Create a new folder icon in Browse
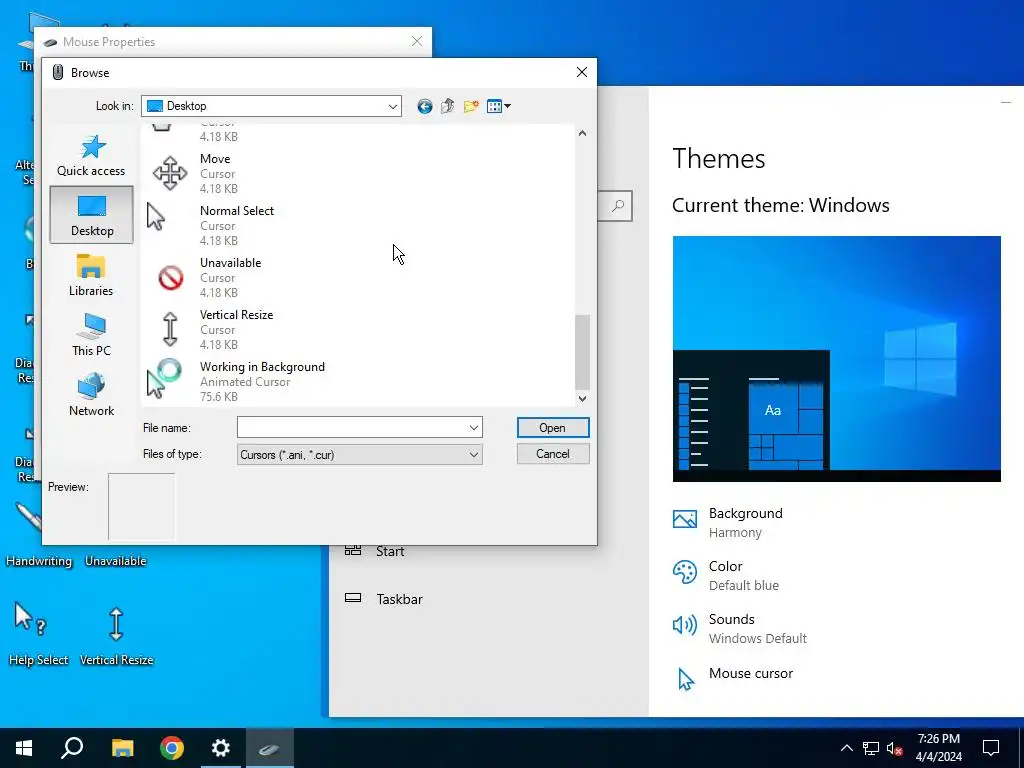Viewport: 1024px width, 768px height. (x=471, y=106)
